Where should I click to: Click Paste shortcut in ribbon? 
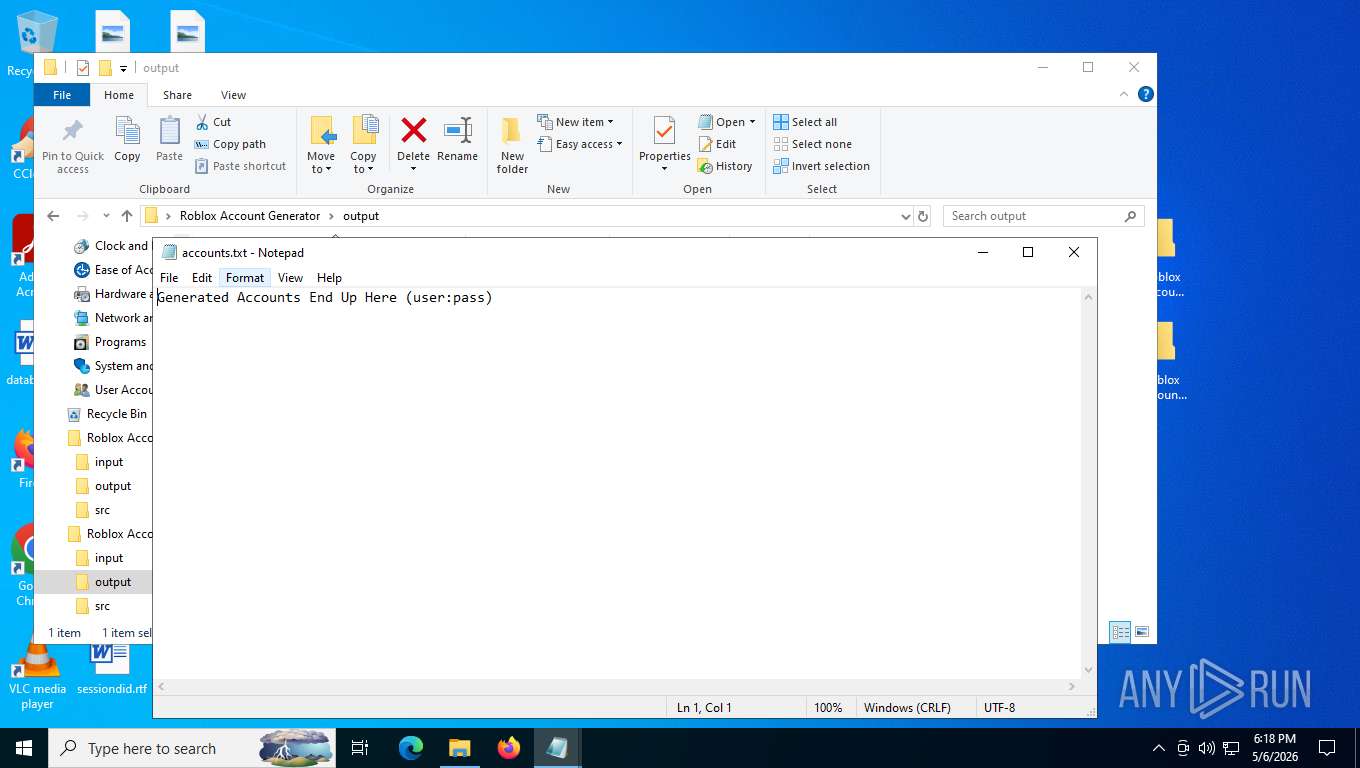point(240,166)
